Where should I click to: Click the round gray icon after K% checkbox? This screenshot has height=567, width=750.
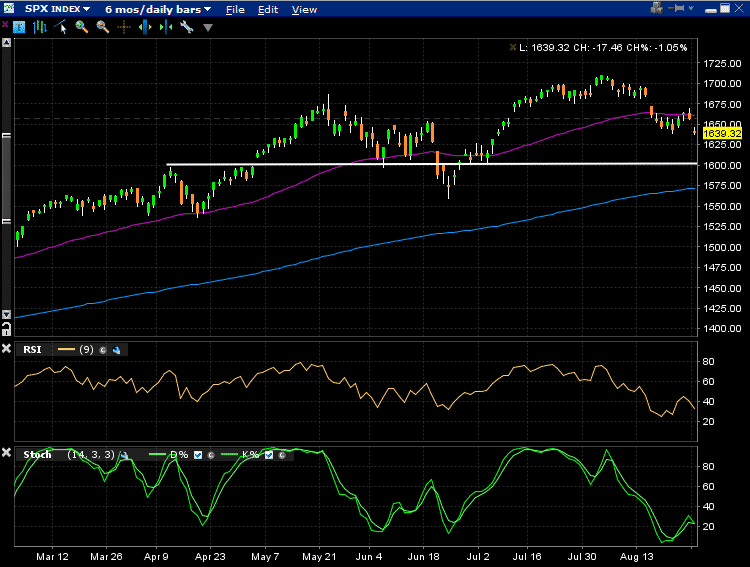pyautogui.click(x=282, y=455)
